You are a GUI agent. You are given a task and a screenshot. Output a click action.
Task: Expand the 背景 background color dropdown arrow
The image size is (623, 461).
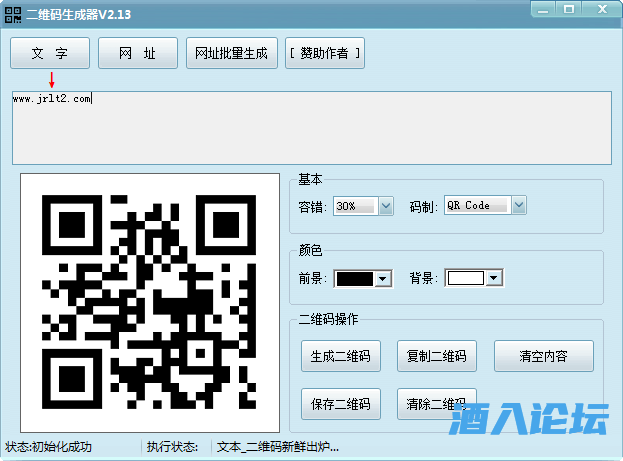click(493, 279)
